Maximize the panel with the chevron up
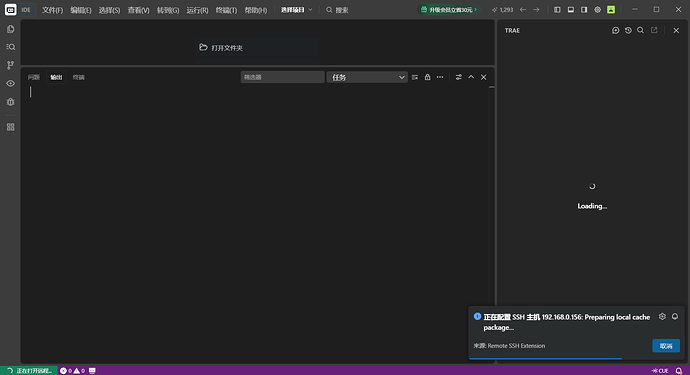Image resolution: width=690 pixels, height=375 pixels. point(471,77)
